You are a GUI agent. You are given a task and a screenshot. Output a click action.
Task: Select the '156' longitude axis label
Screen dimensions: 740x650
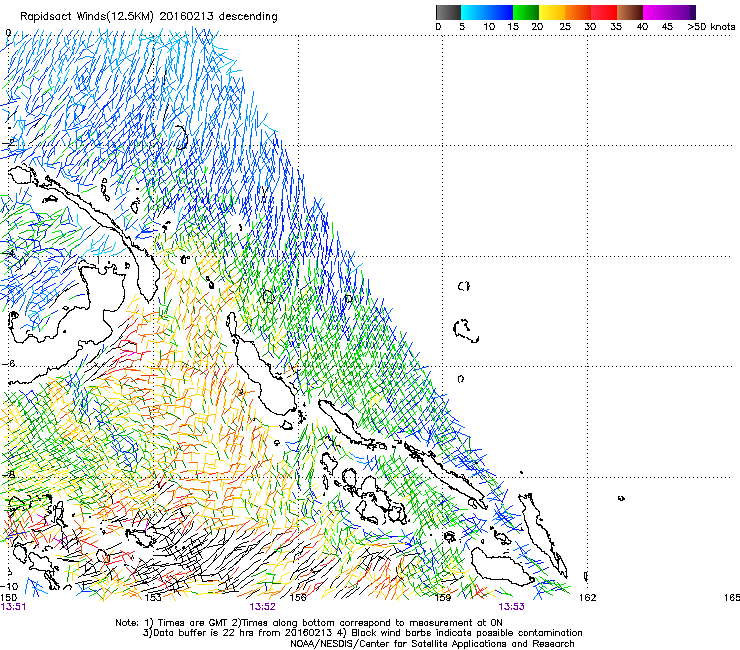point(298,598)
